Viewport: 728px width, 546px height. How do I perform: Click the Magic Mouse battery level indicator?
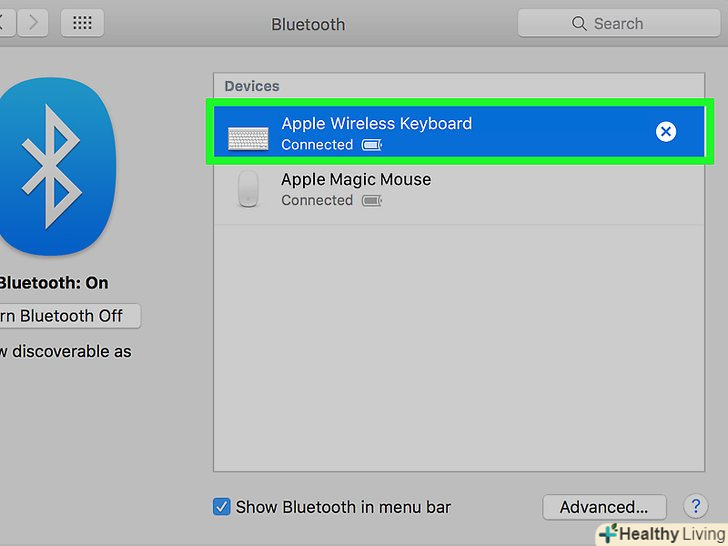point(372,201)
